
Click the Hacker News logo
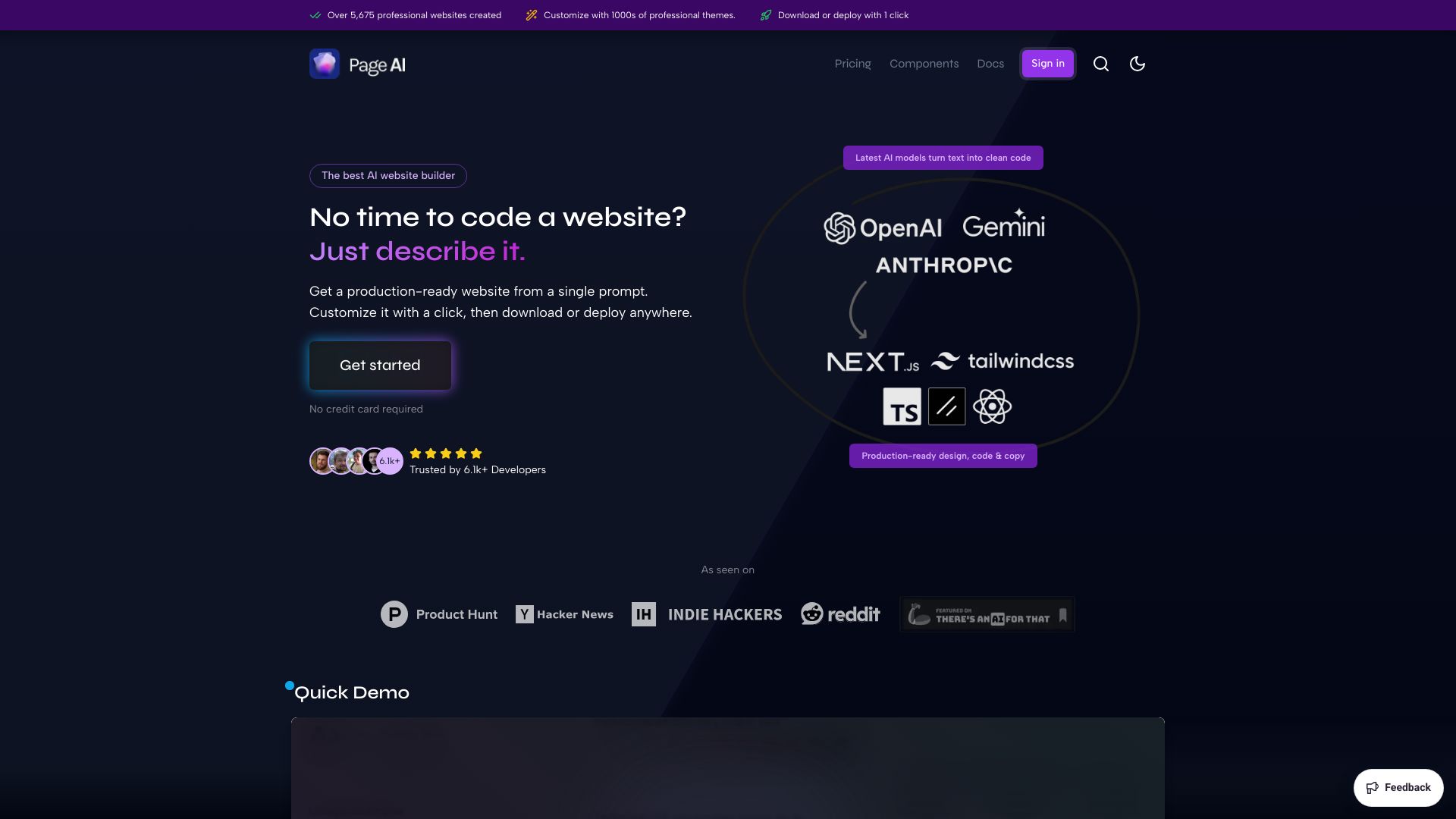tap(564, 614)
